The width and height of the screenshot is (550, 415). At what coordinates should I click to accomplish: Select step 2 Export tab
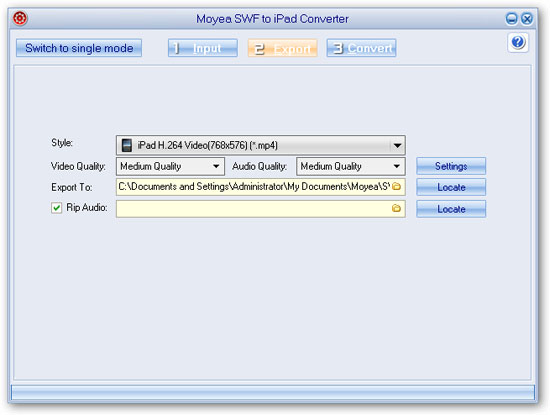tap(283, 48)
